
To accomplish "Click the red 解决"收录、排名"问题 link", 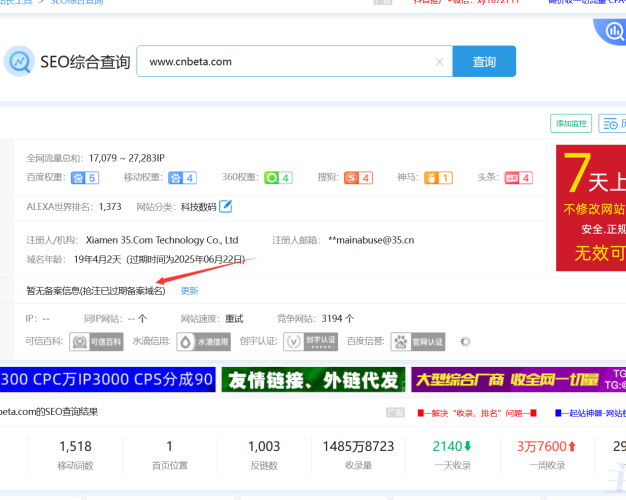I will click(477, 413).
